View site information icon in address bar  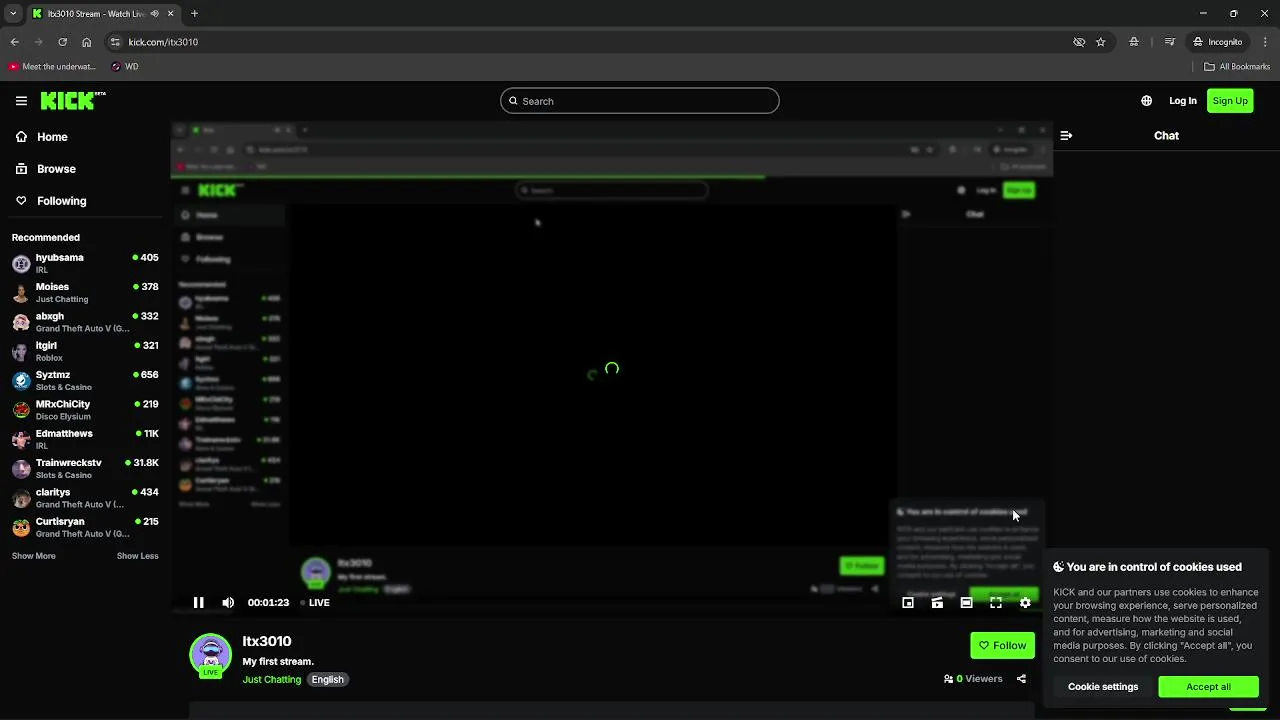click(115, 42)
